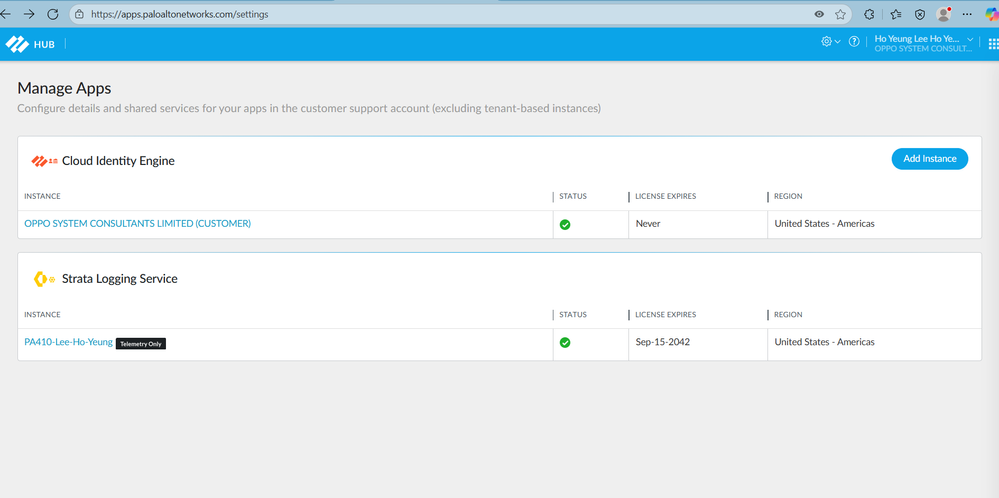Click LICENSE EXPIRES header under Cloud Identity Engine
Viewport: 999px width, 498px height.
[666, 196]
